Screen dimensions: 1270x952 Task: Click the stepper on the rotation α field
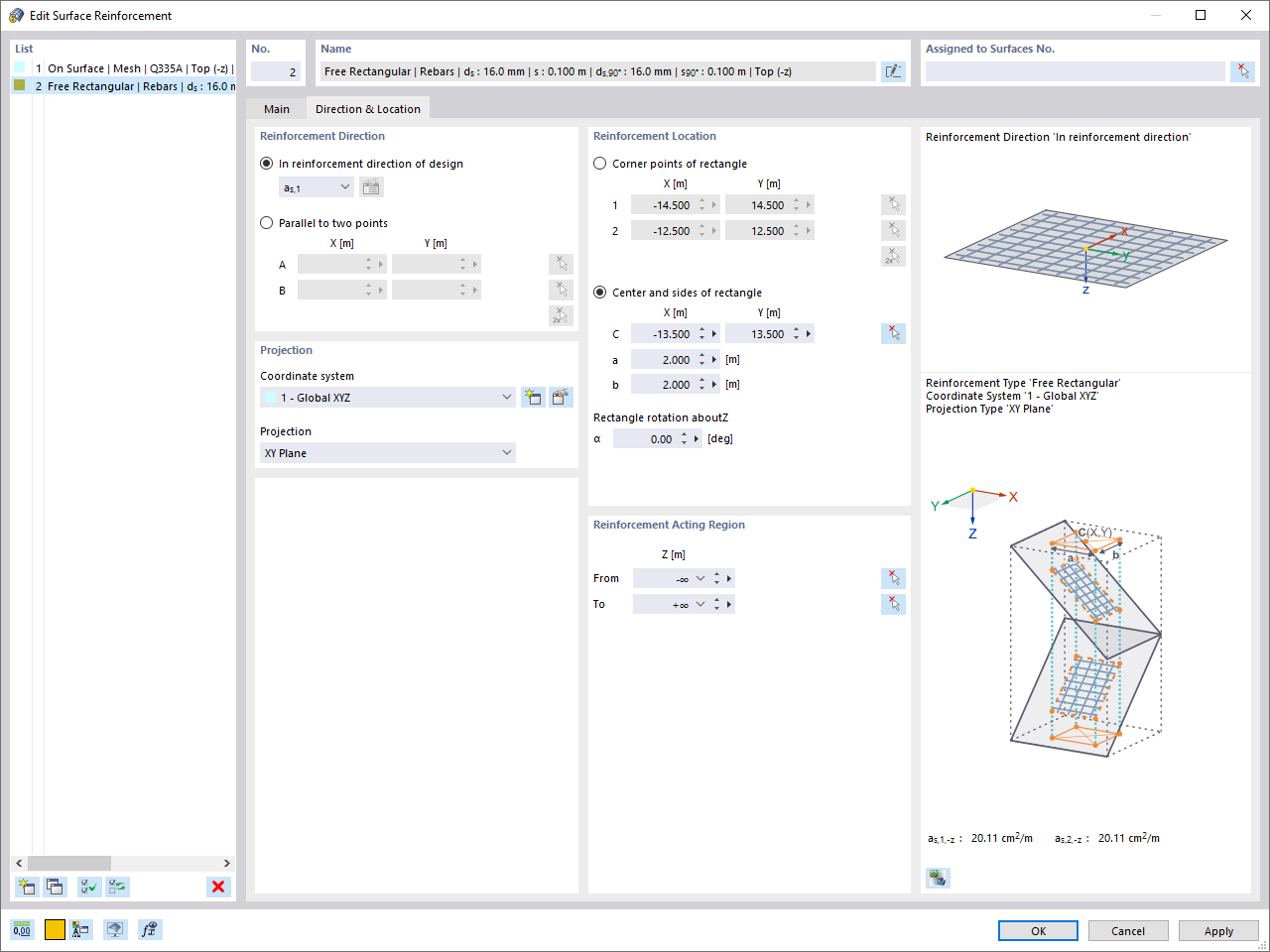[x=685, y=439]
